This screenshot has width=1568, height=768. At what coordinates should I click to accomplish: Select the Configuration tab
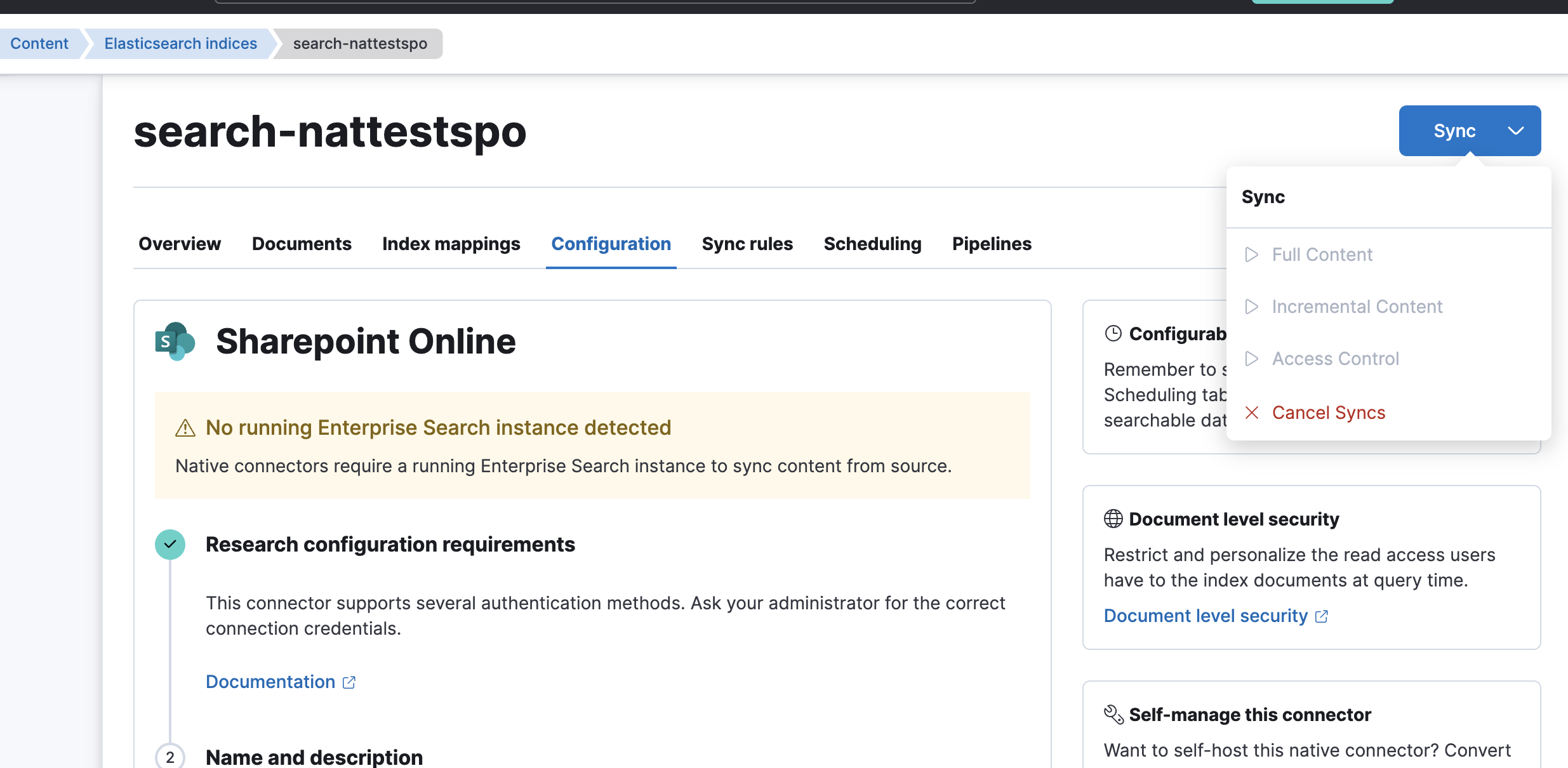[x=611, y=244]
